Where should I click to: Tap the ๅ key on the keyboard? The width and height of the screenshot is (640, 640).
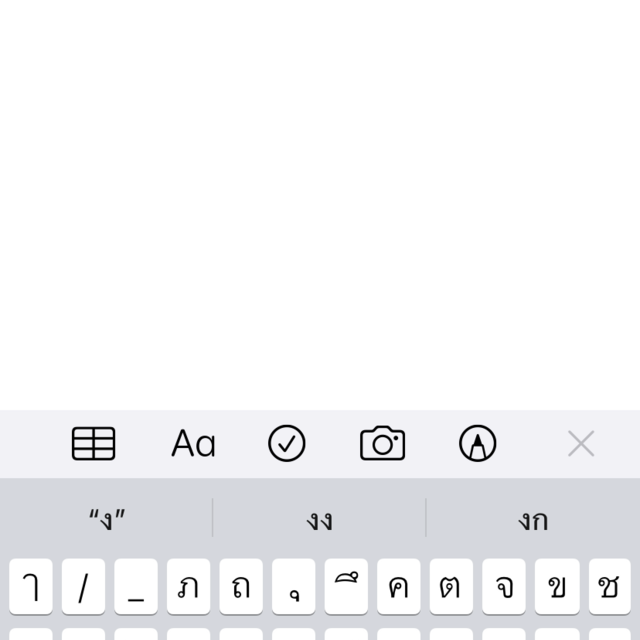[31, 586]
